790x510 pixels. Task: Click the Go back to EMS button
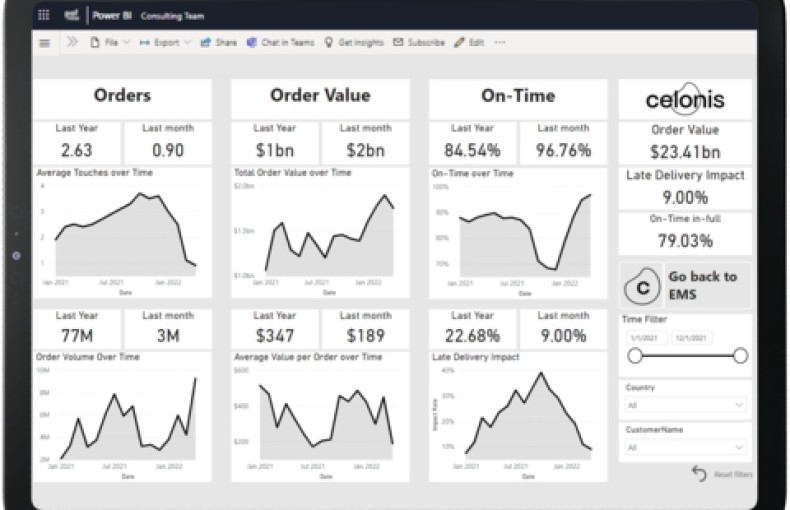(x=701, y=285)
